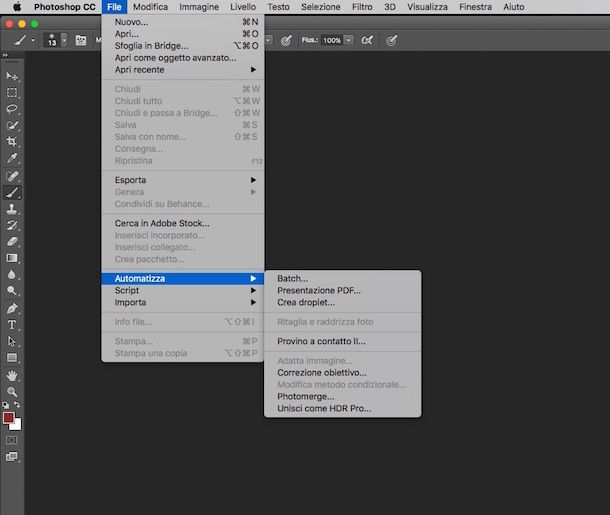Open the Modifica menu
Viewport: 610px width, 515px height.
(150, 7)
